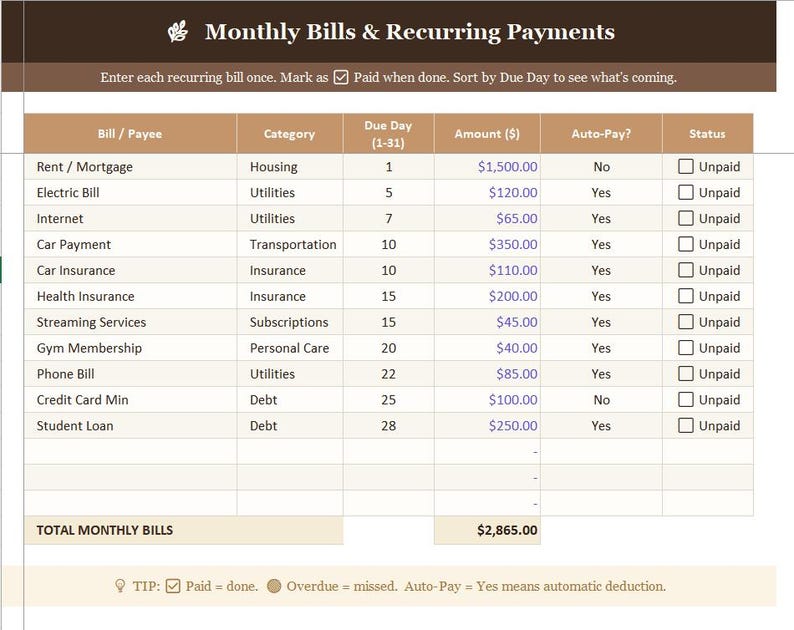Select the $250.00 amount cell
The width and height of the screenshot is (794, 630).
[x=487, y=425]
